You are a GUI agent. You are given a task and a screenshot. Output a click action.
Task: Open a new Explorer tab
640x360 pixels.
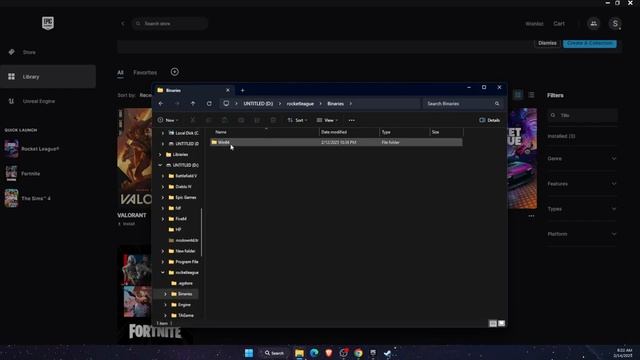(x=242, y=90)
